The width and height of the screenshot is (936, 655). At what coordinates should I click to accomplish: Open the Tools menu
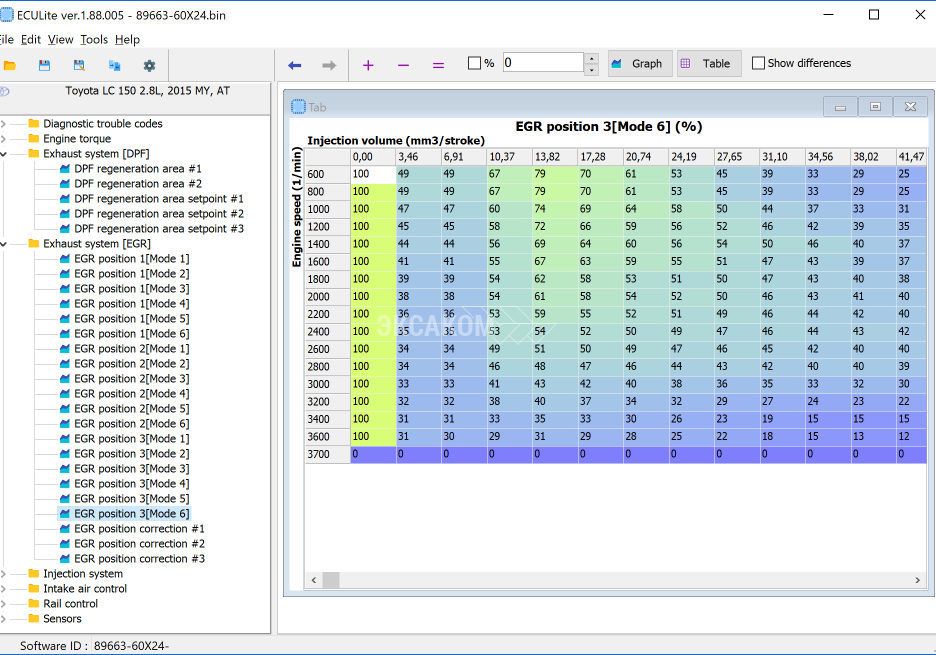coord(94,39)
